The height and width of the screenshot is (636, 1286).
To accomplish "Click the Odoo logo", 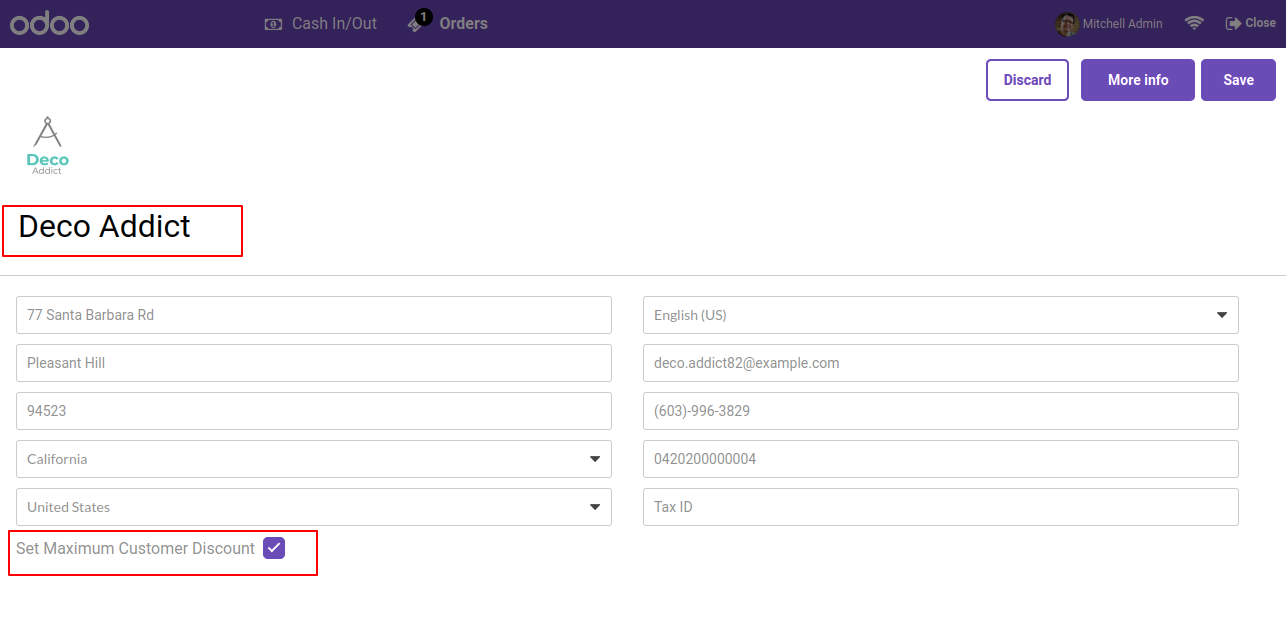I will pos(49,24).
